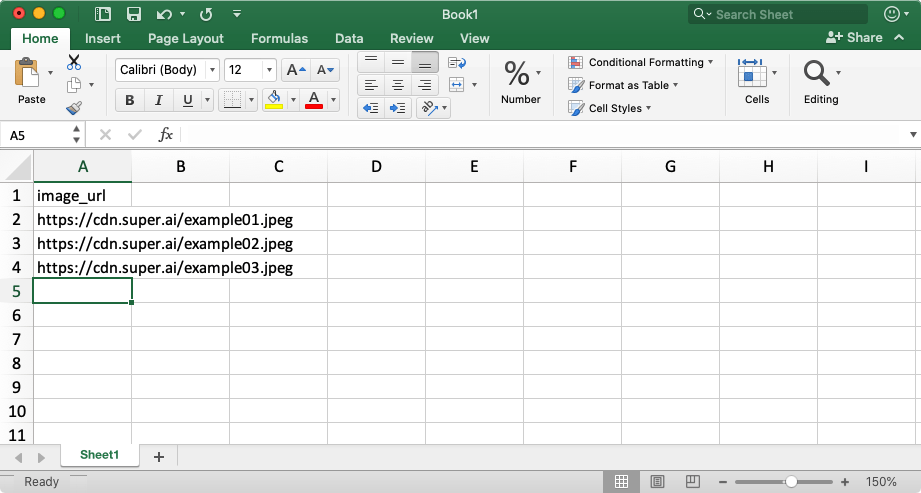Click the Save icon in title bar

[x=133, y=14]
